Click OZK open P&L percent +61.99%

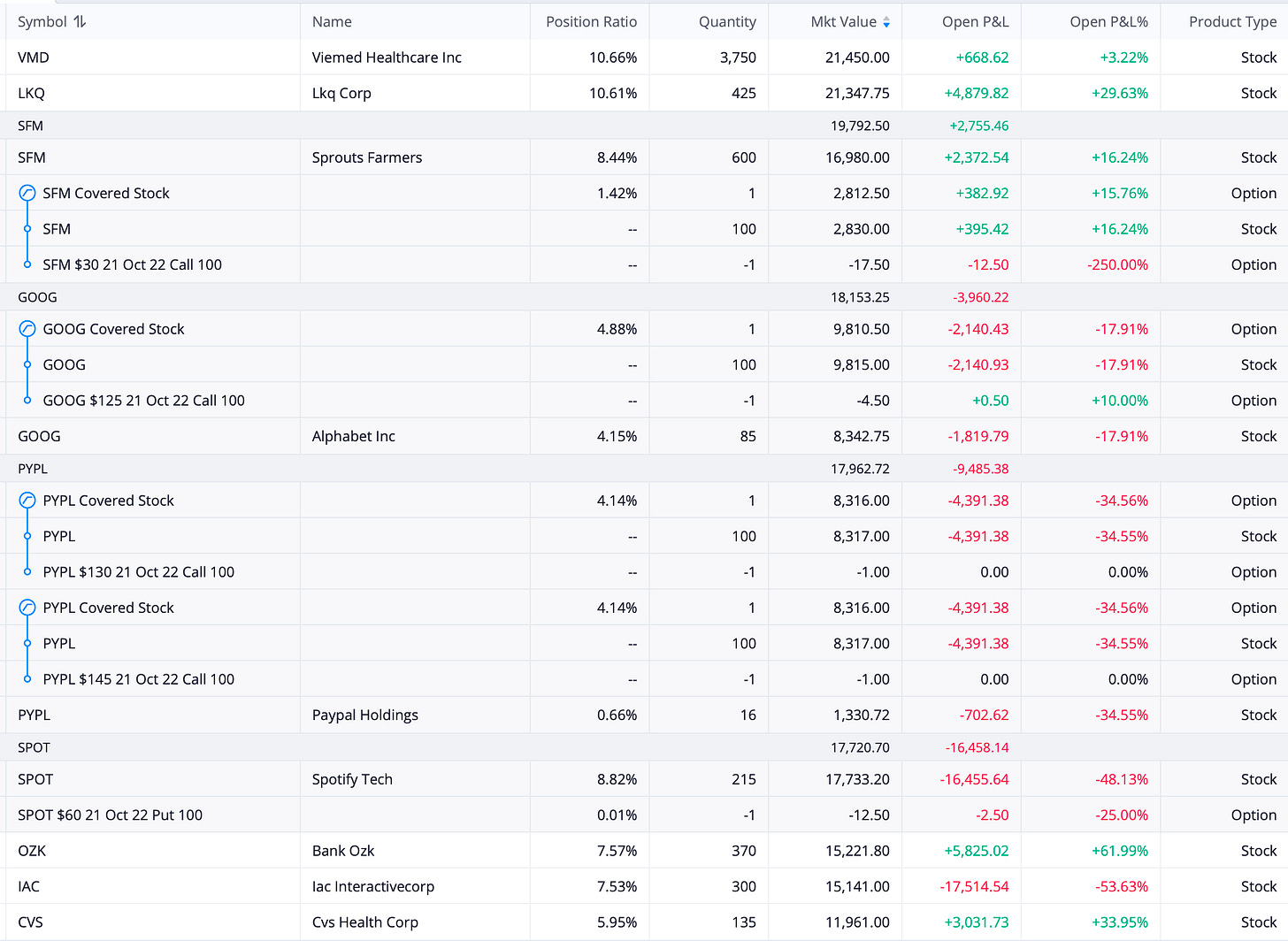point(1120,851)
